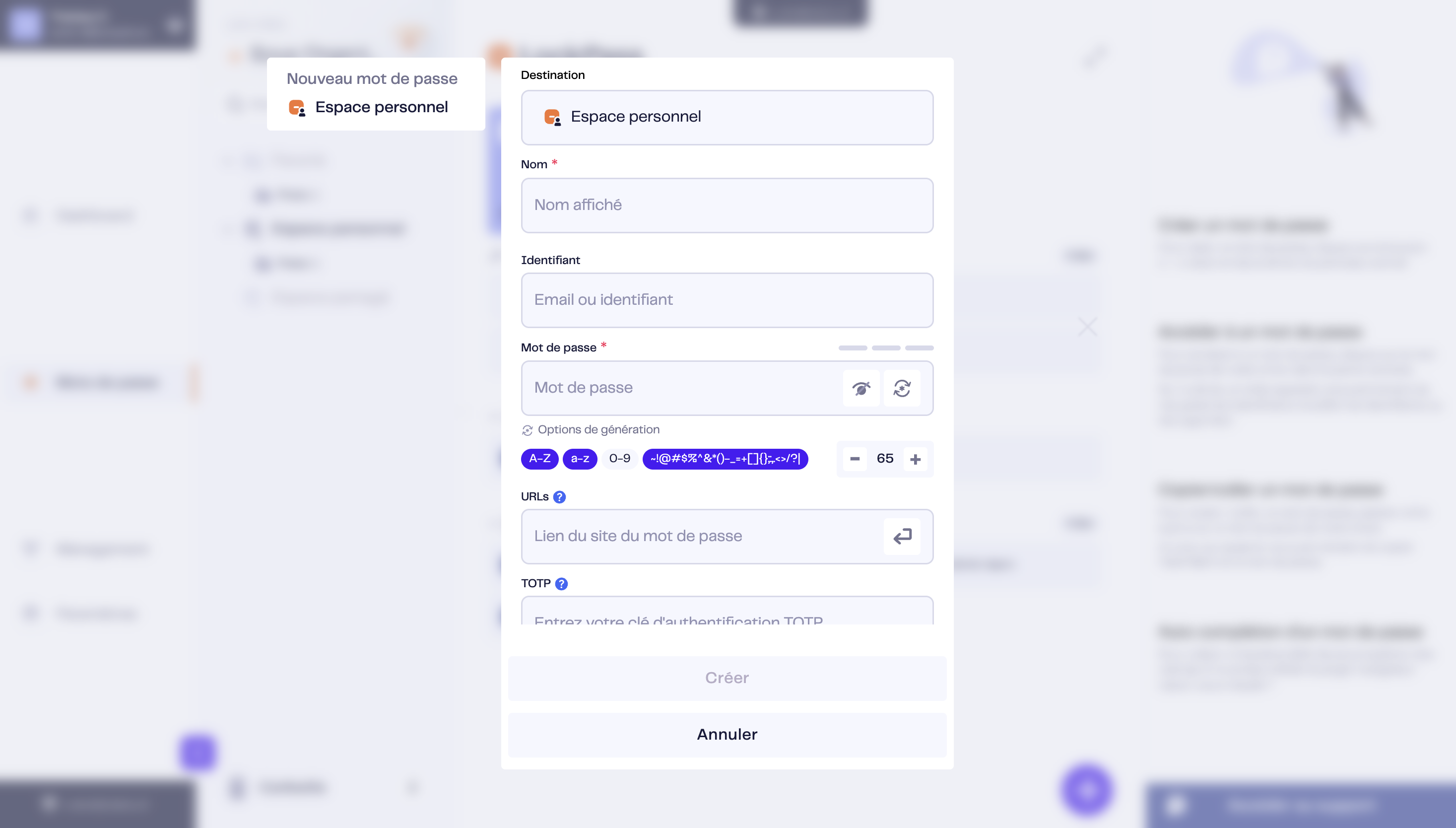This screenshot has height=828, width=1456.
Task: Toggle special symbols characters option
Action: [x=725, y=459]
